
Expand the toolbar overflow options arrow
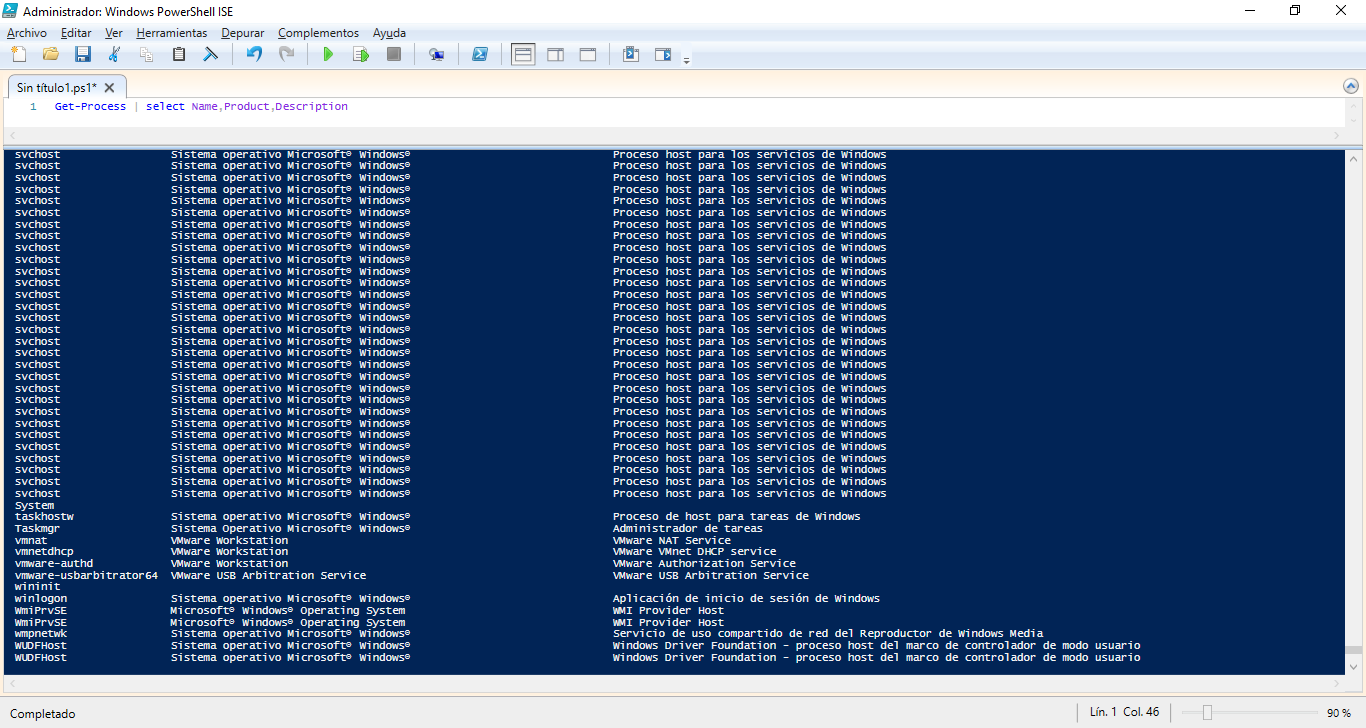[x=686, y=61]
